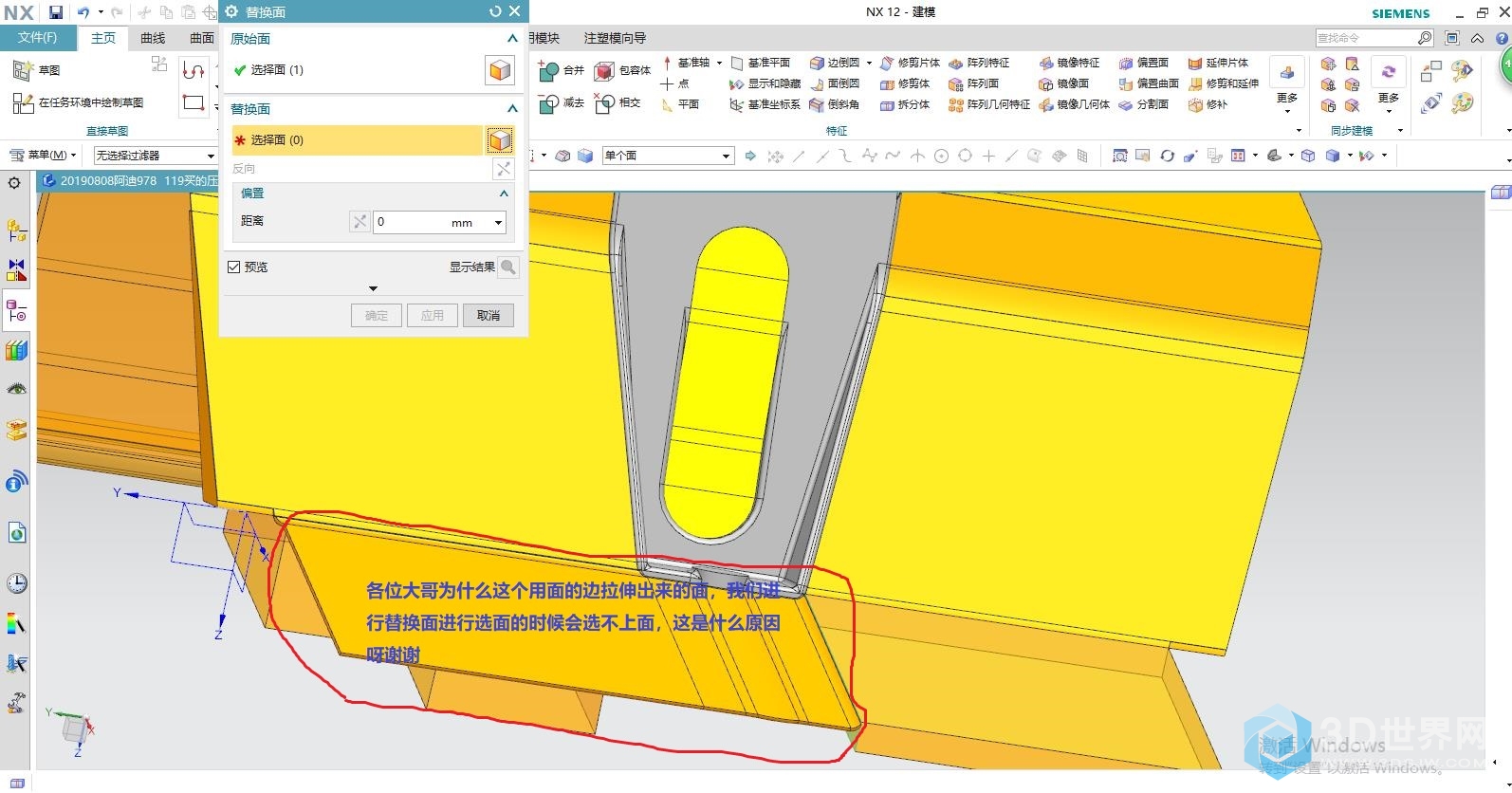Select the 边倒圆 edge blend tool
Image resolution: width=1512 pixels, height=793 pixels.
click(835, 63)
